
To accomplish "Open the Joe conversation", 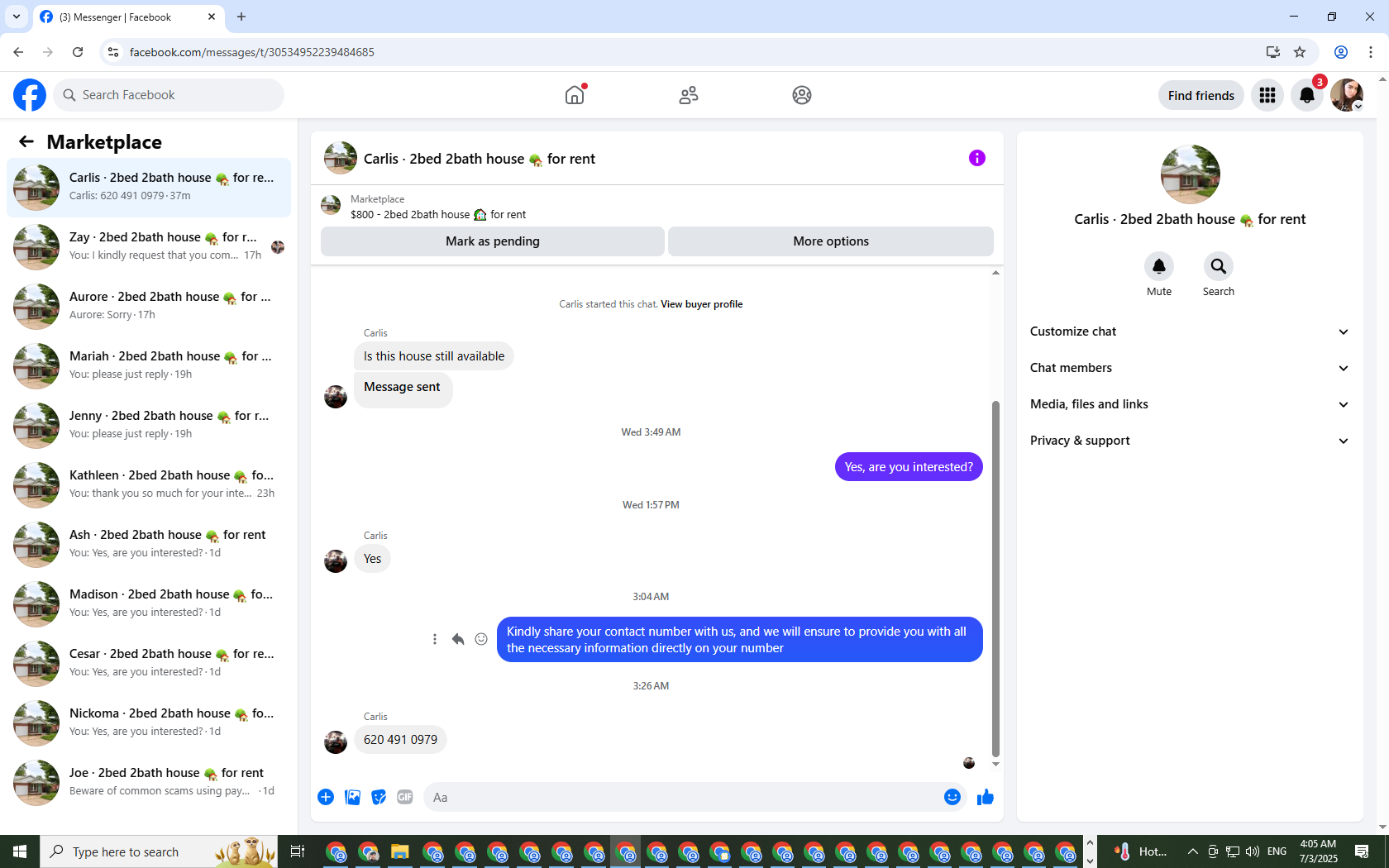I will (x=149, y=782).
